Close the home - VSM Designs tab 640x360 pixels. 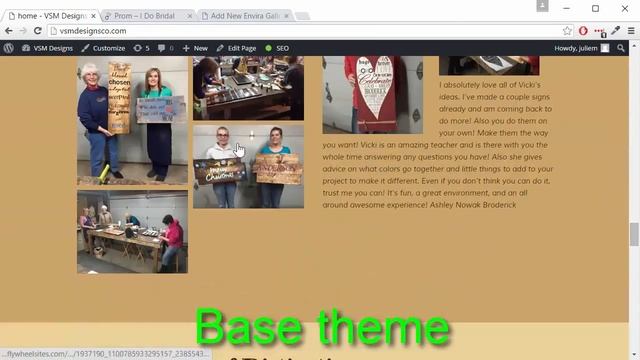(x=93, y=16)
